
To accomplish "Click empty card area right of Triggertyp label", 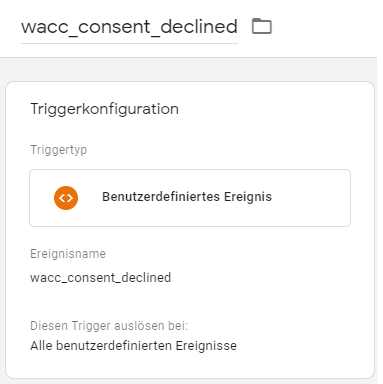I will pyautogui.click(x=227, y=150).
